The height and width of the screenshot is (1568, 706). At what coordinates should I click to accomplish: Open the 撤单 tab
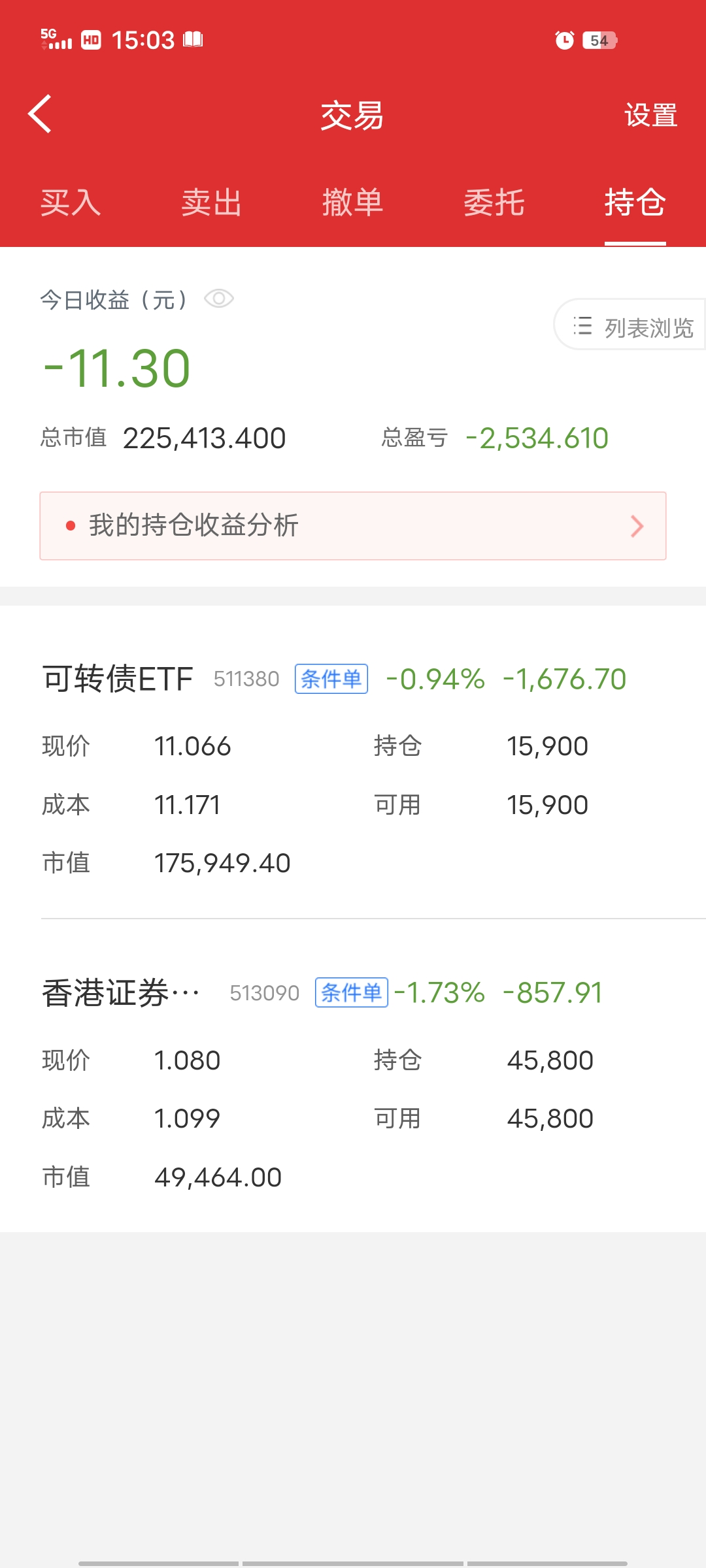tap(353, 203)
